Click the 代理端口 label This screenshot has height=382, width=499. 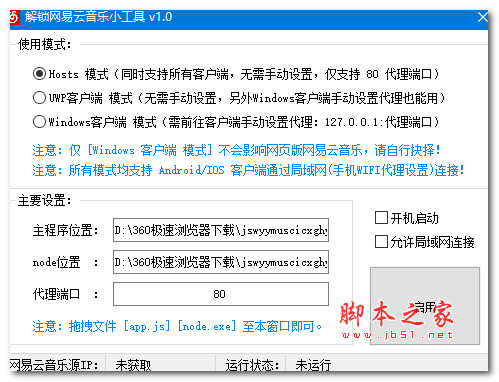65,294
